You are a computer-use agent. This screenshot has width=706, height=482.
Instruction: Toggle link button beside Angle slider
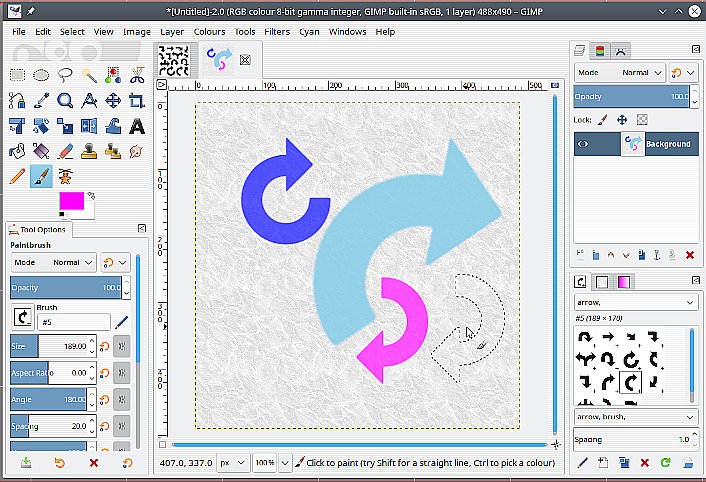click(122, 400)
